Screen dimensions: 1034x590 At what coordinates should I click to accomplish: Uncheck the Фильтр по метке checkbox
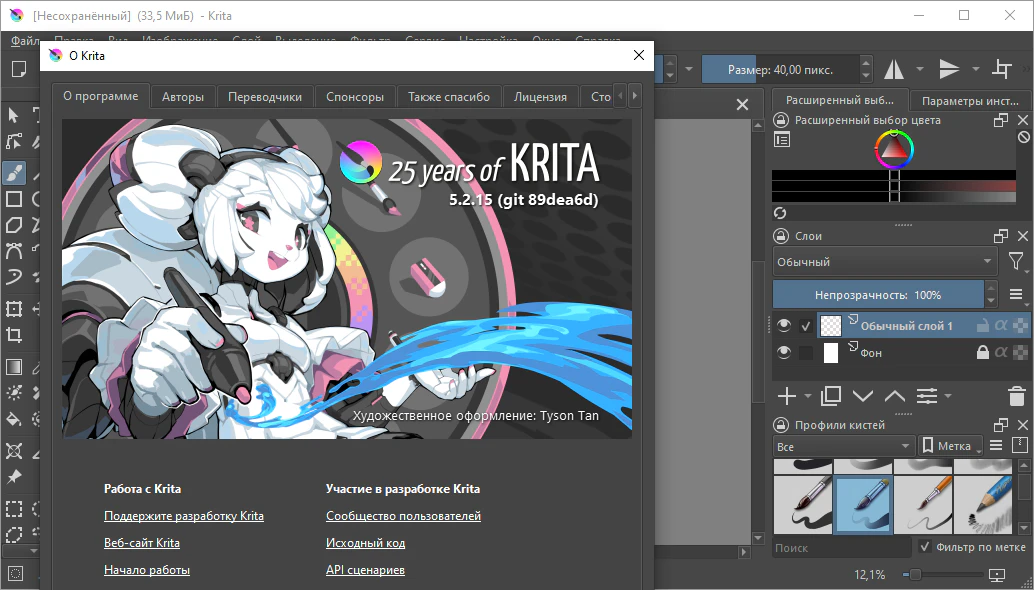click(925, 547)
